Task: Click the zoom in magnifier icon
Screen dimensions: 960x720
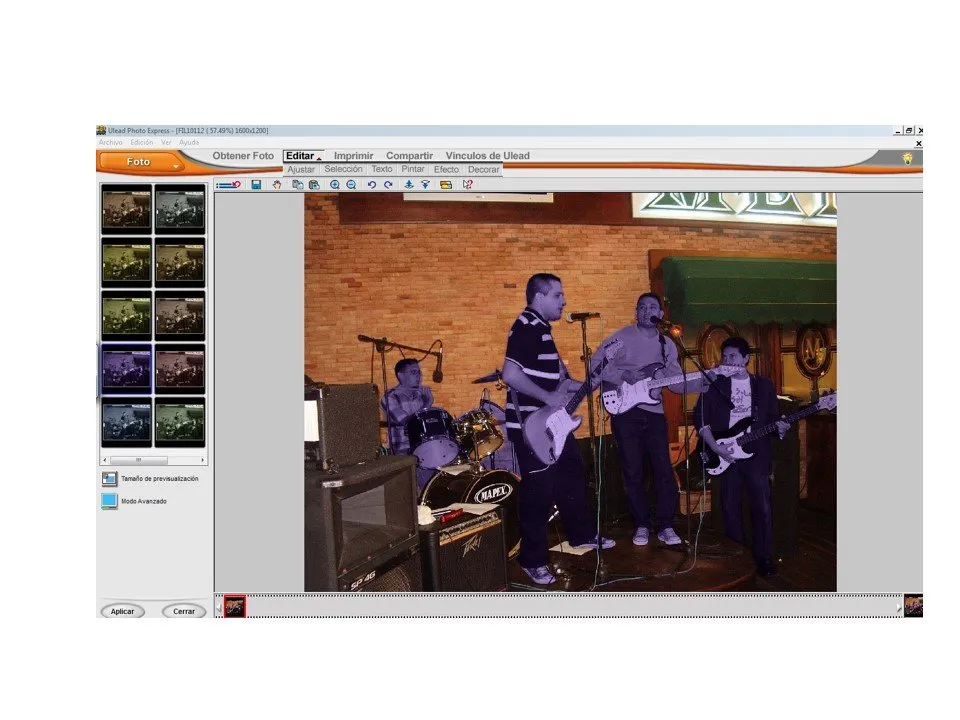Action: 335,185
